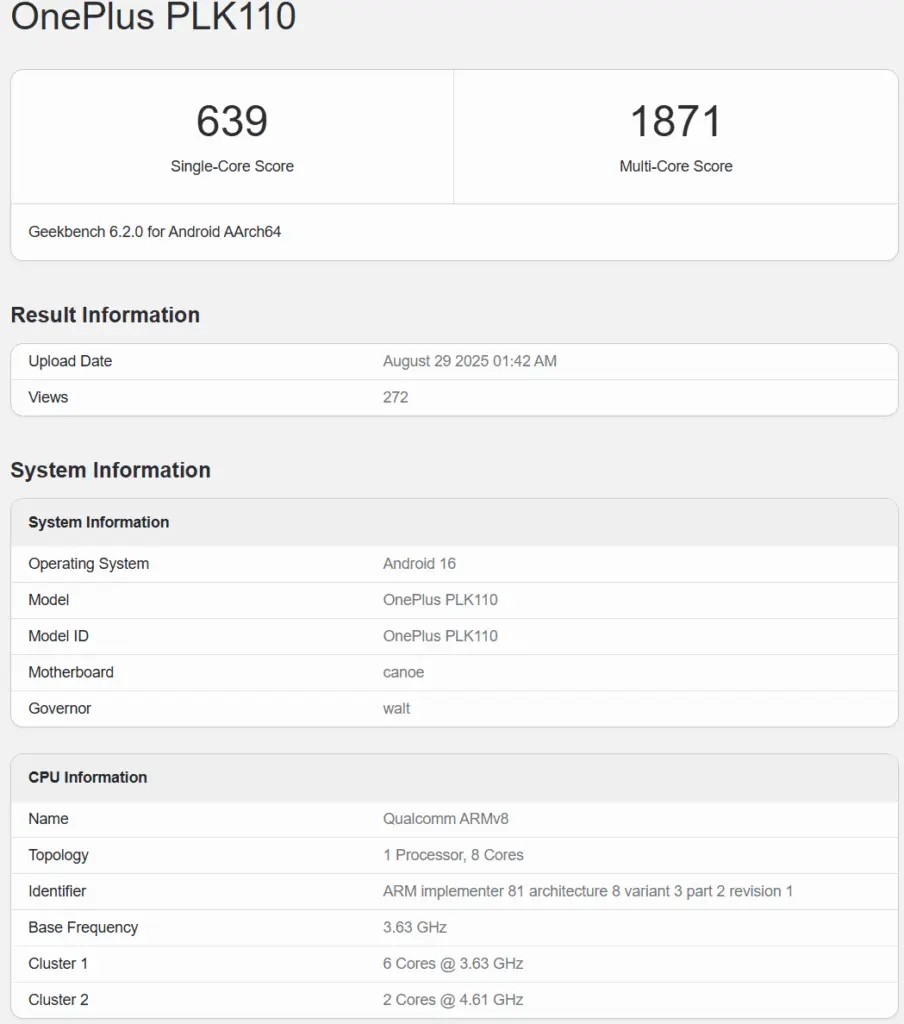
Task: Click the CPU Information table header
Action: point(88,777)
